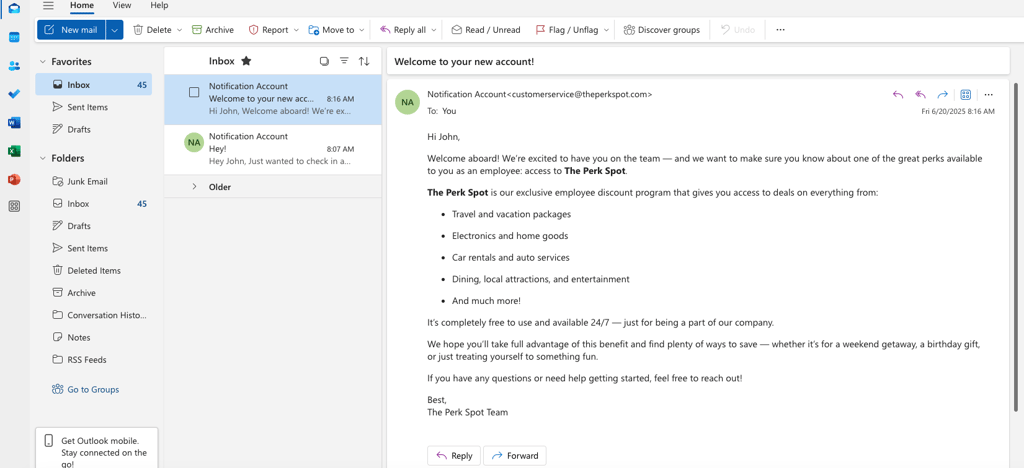The height and width of the screenshot is (468, 1024).
Task: Open the Word app in sidebar
Action: pyautogui.click(x=14, y=123)
